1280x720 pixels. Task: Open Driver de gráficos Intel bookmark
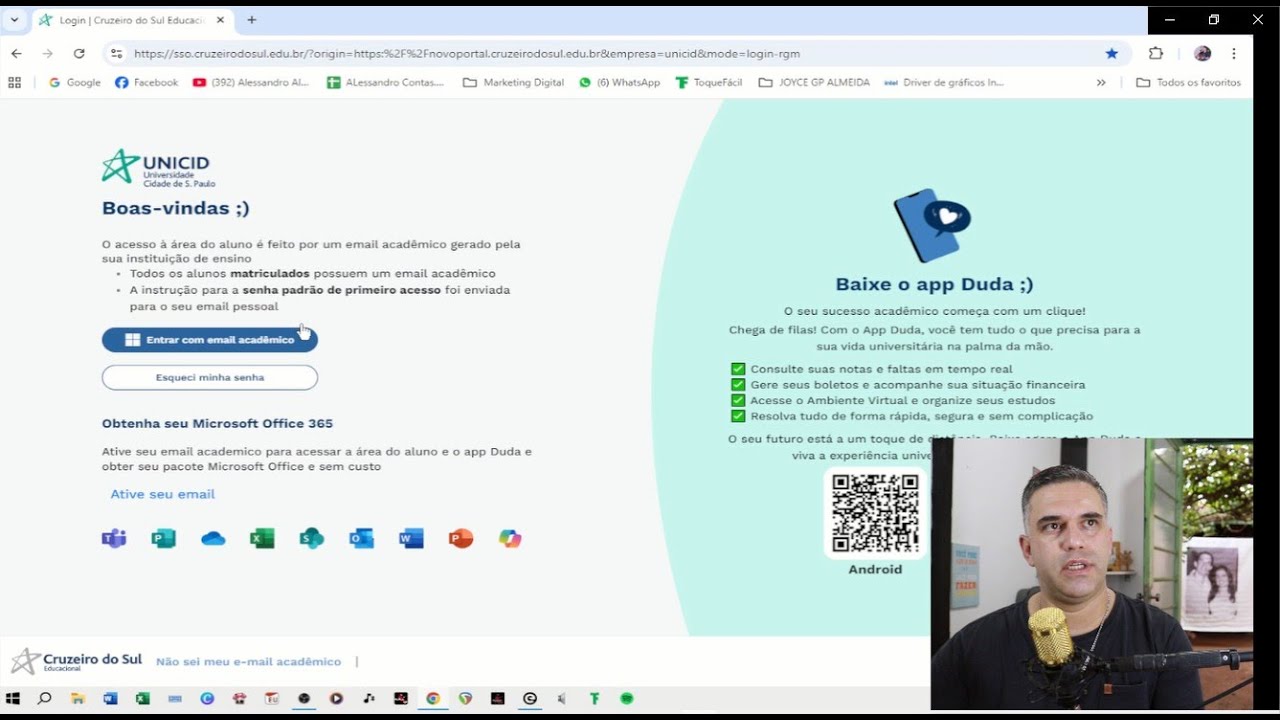[x=943, y=82]
